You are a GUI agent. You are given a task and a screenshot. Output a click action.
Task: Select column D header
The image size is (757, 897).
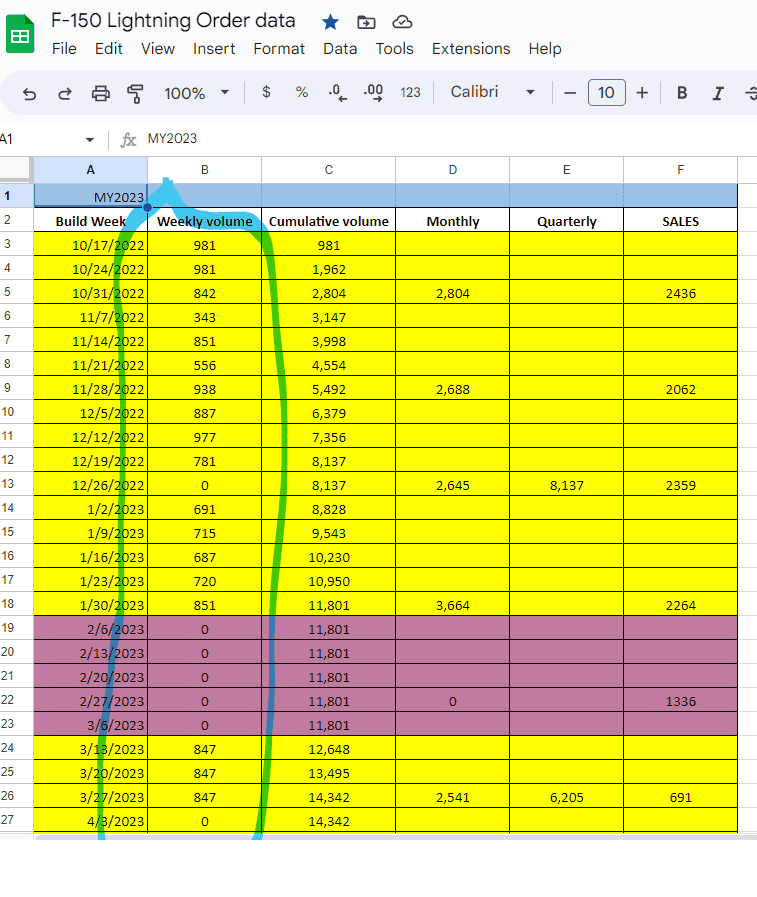coord(453,170)
